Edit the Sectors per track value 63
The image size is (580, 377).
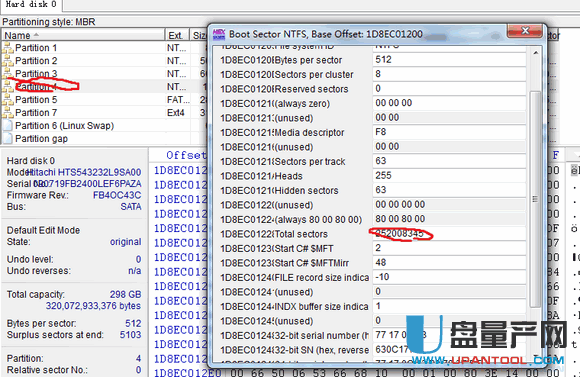tap(449, 161)
